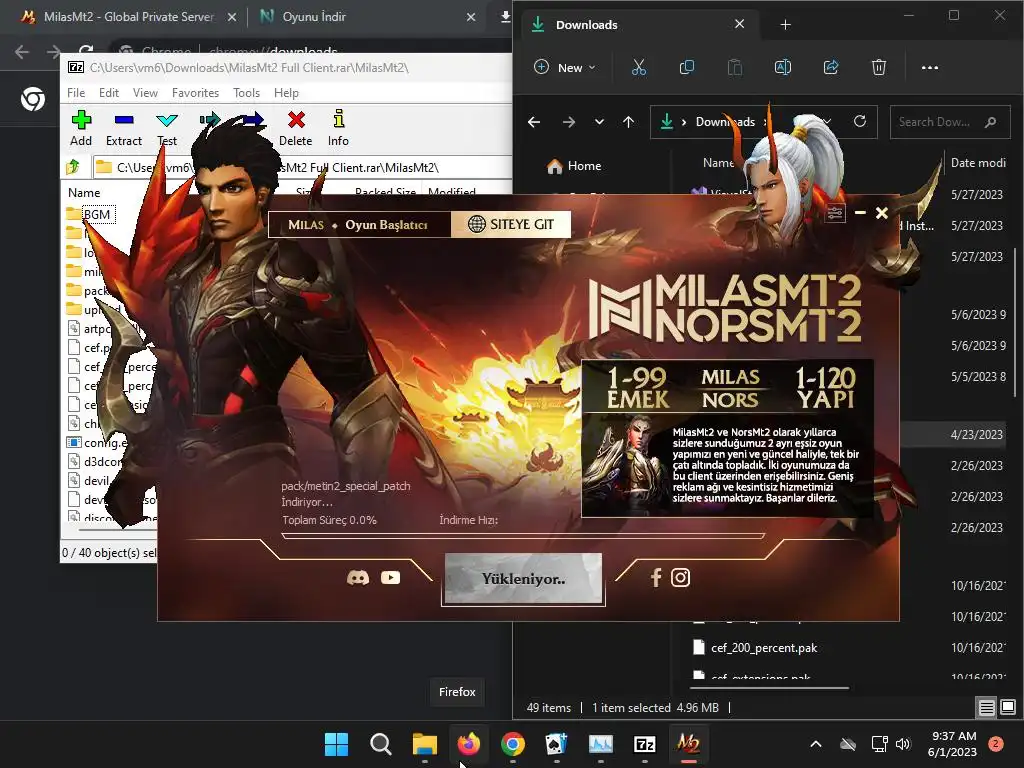Click the Paste icon in Explorer toolbar
This screenshot has height=768, width=1024.
(735, 67)
